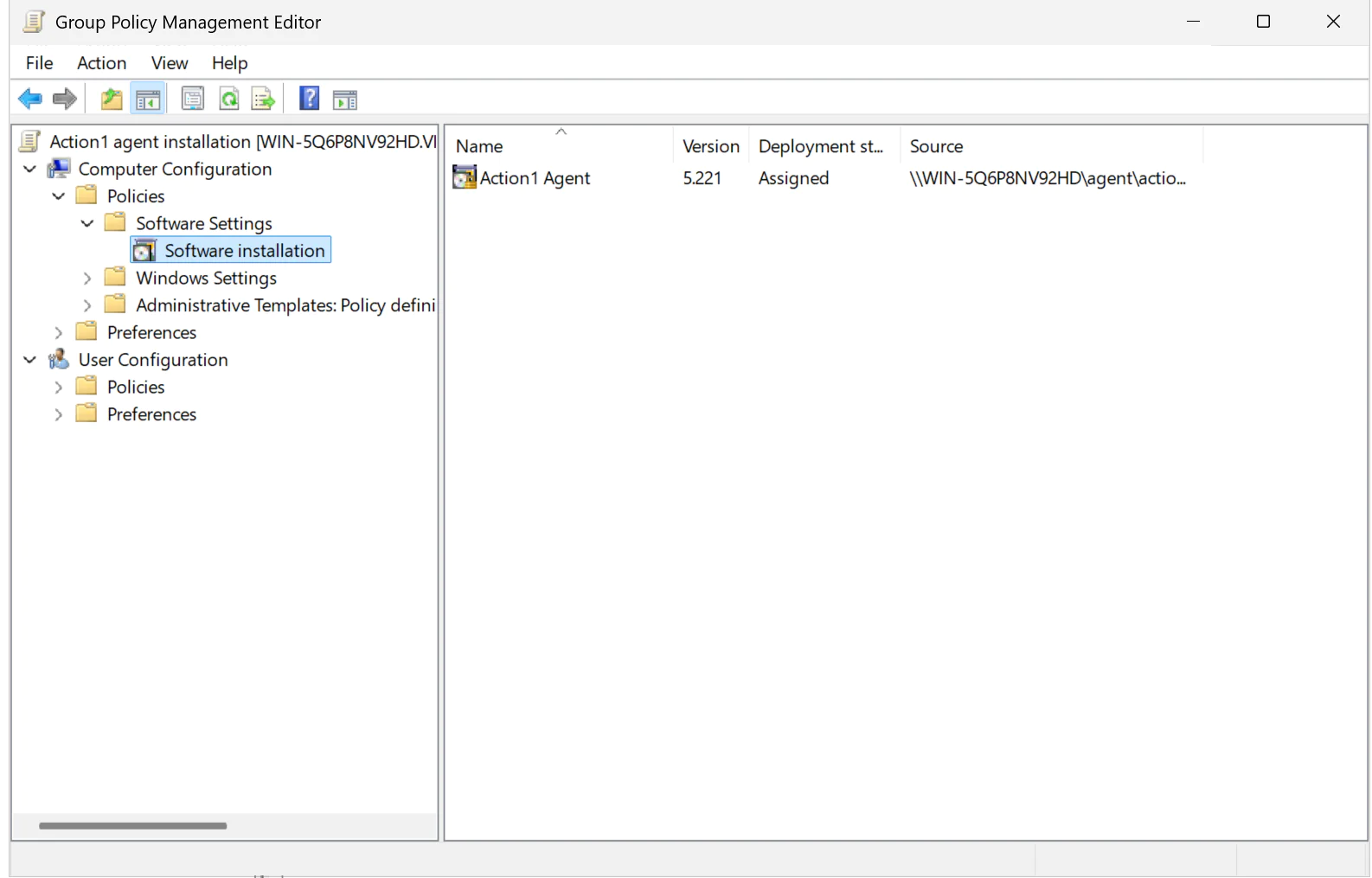This screenshot has width=1372, height=878.
Task: Open the Help menu
Action: pyautogui.click(x=229, y=63)
